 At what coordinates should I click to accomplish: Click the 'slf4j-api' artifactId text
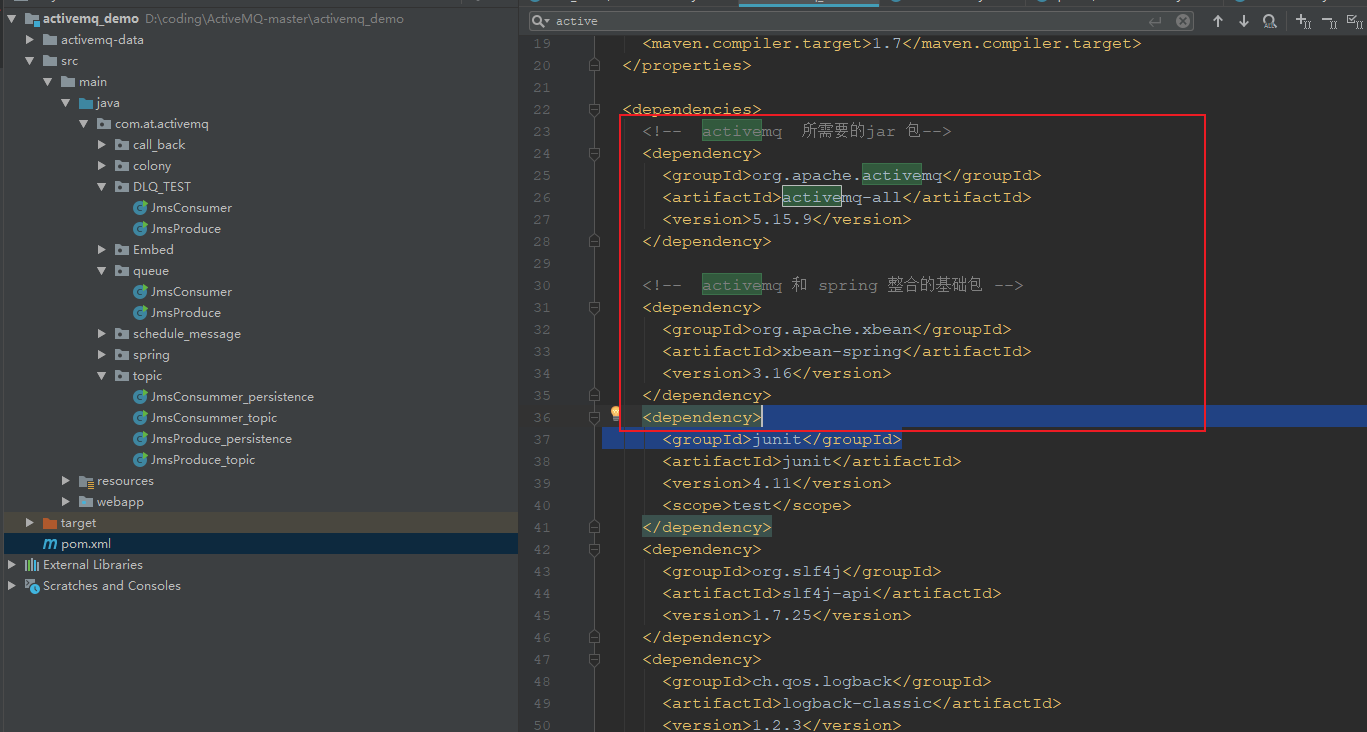(x=827, y=593)
